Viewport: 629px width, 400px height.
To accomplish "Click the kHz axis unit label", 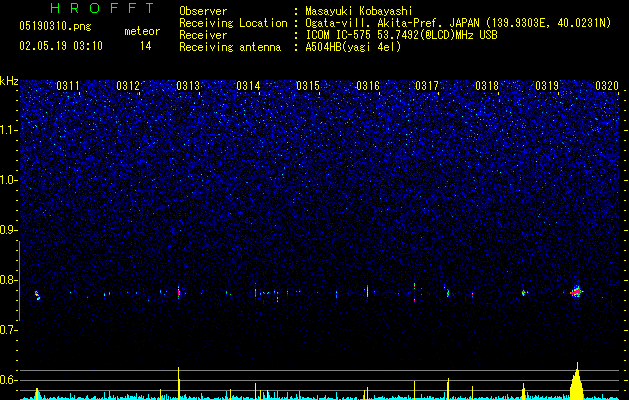I will click(x=9, y=81).
